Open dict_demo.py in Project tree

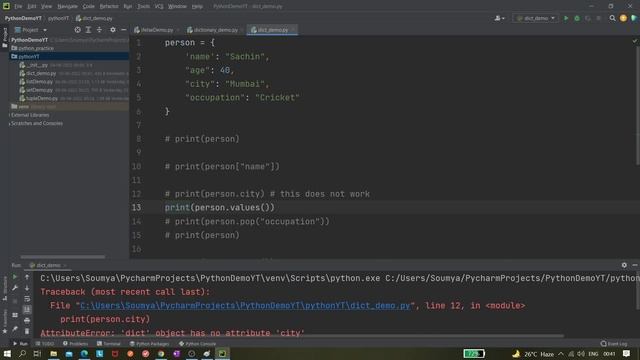point(41,73)
